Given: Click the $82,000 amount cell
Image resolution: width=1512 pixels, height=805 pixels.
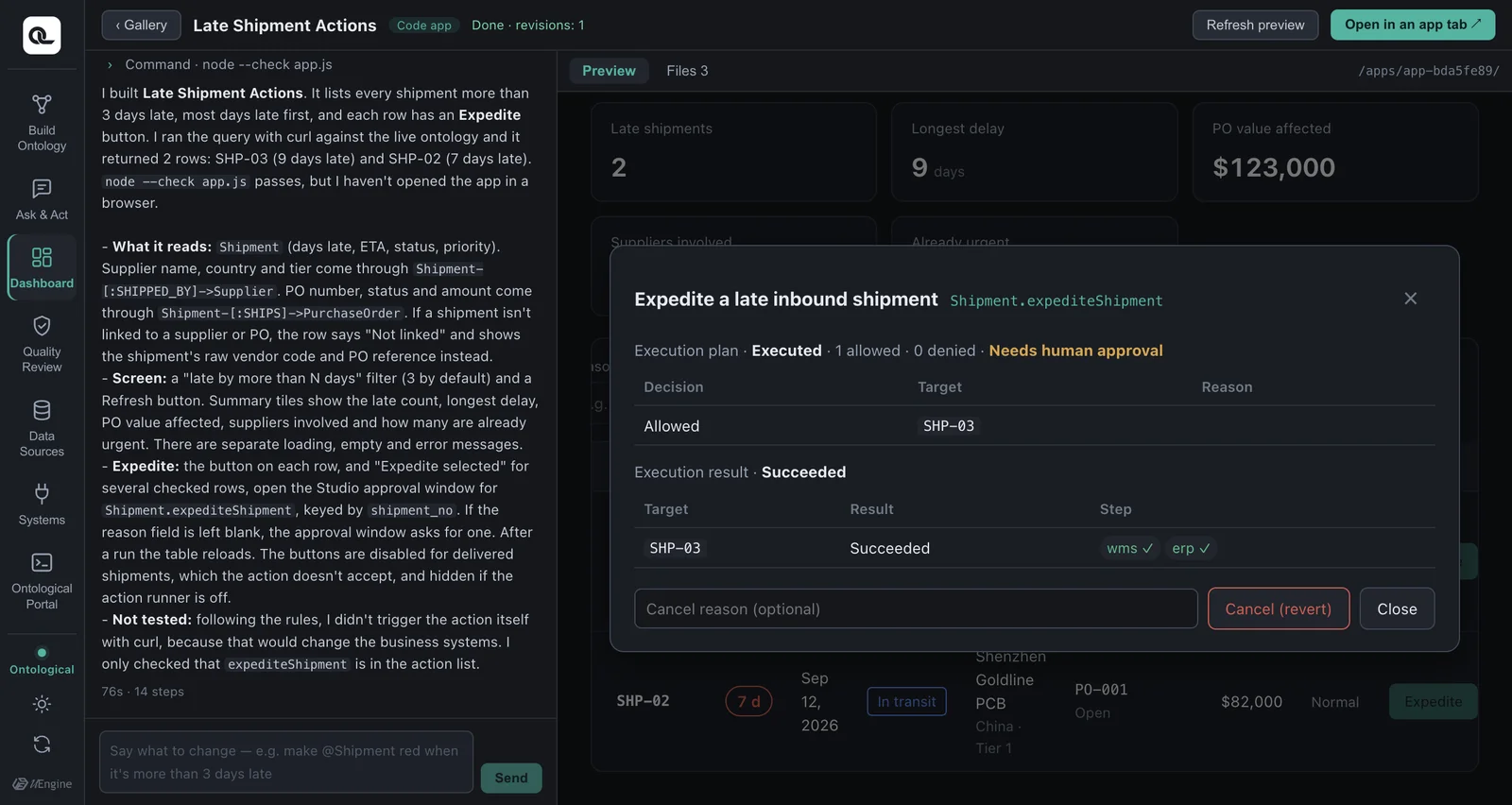Looking at the screenshot, I should (x=1251, y=701).
